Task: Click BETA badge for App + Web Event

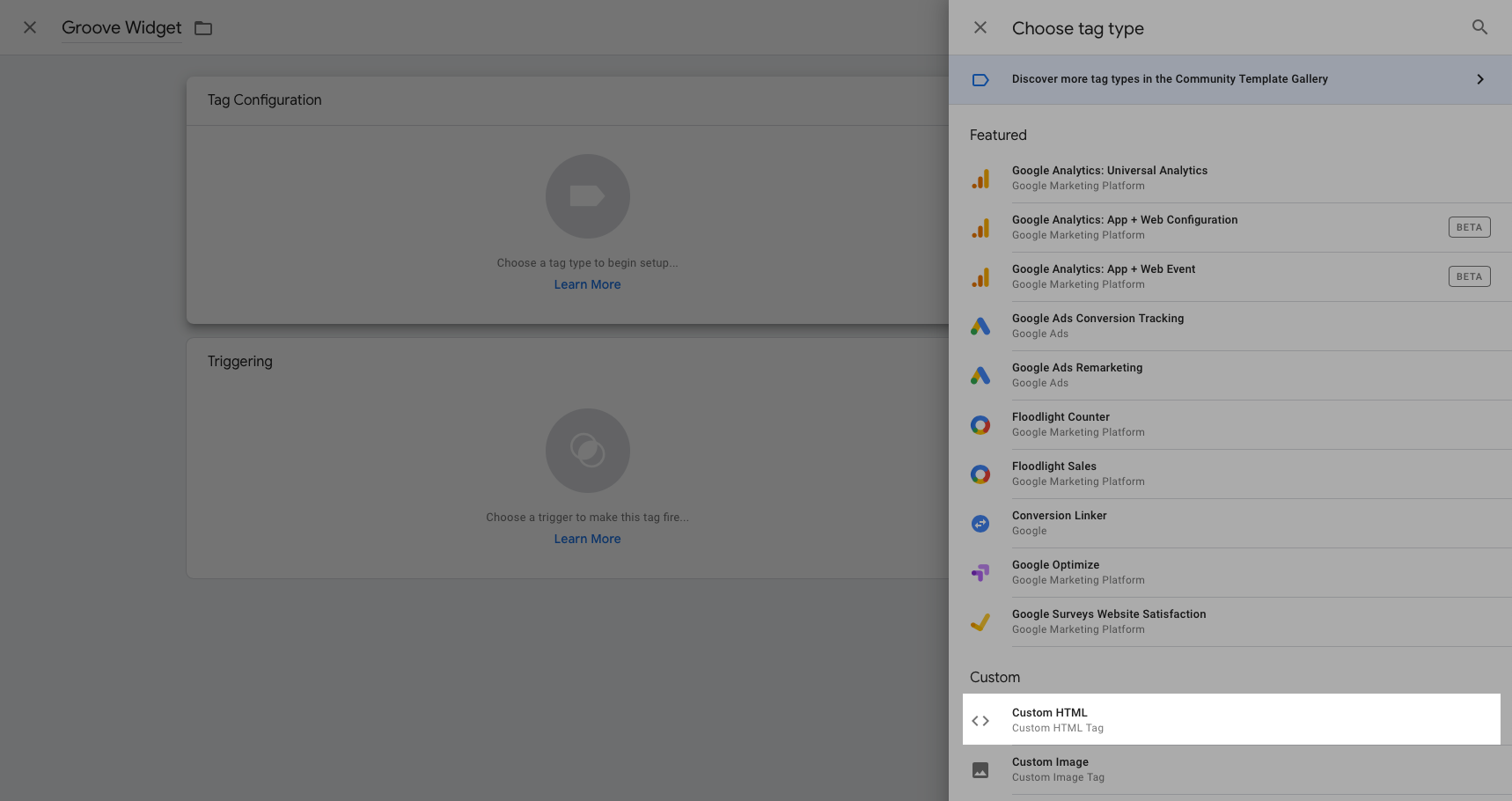Action: click(1469, 276)
